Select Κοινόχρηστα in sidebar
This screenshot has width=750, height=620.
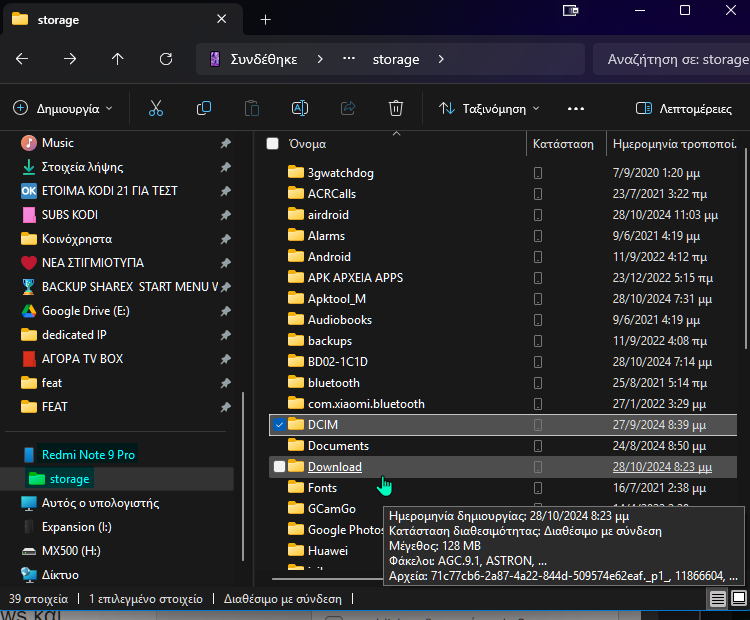pos(77,239)
